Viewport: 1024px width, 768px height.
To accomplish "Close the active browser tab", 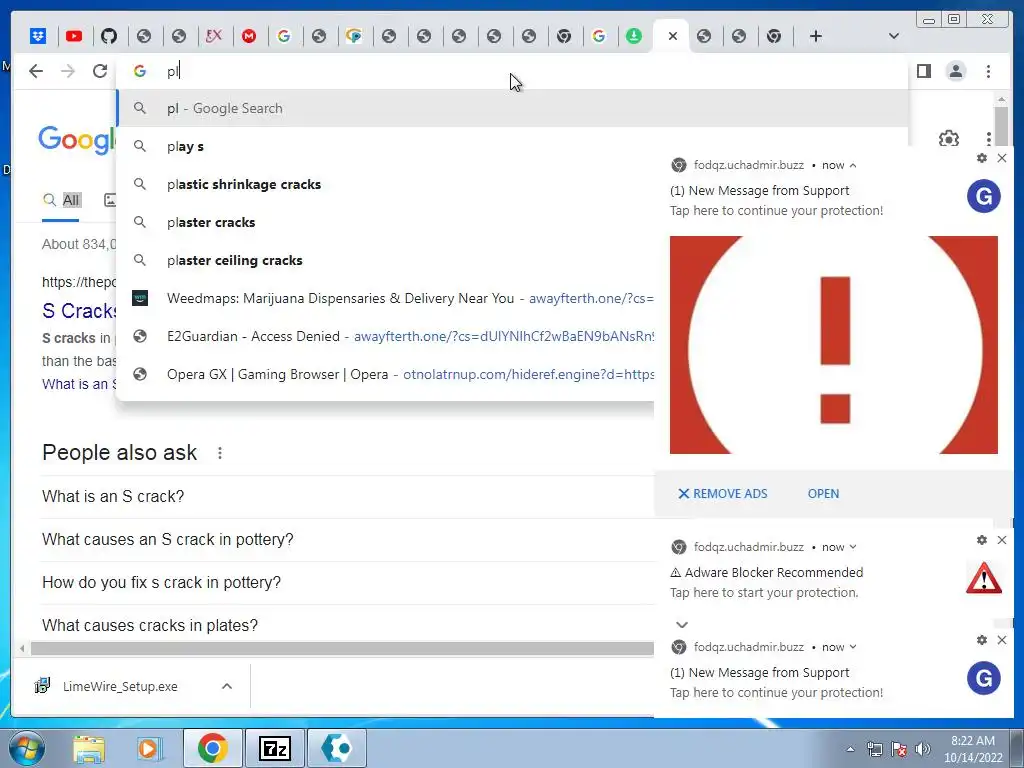I will point(673,36).
